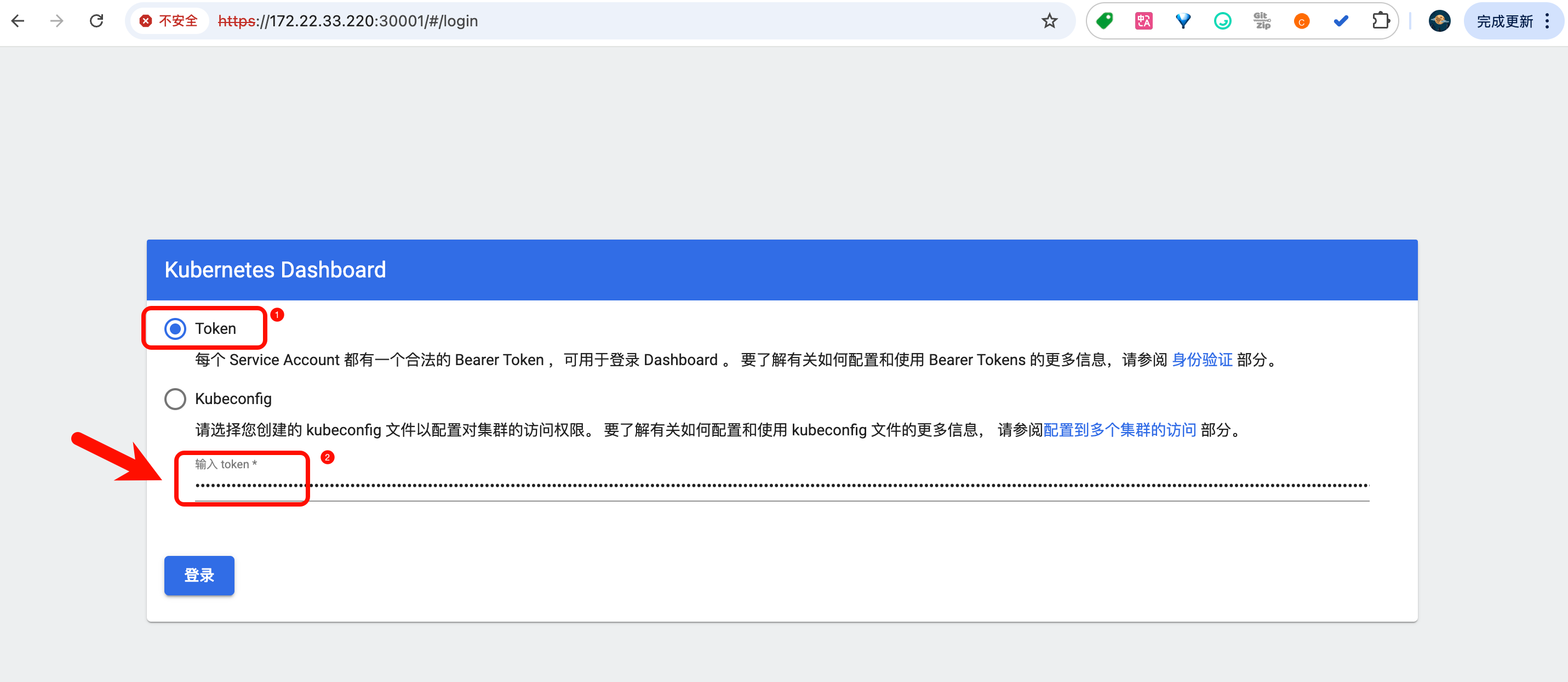The width and height of the screenshot is (1568, 682).
Task: Click the GitZip extension icon
Action: tap(1262, 21)
